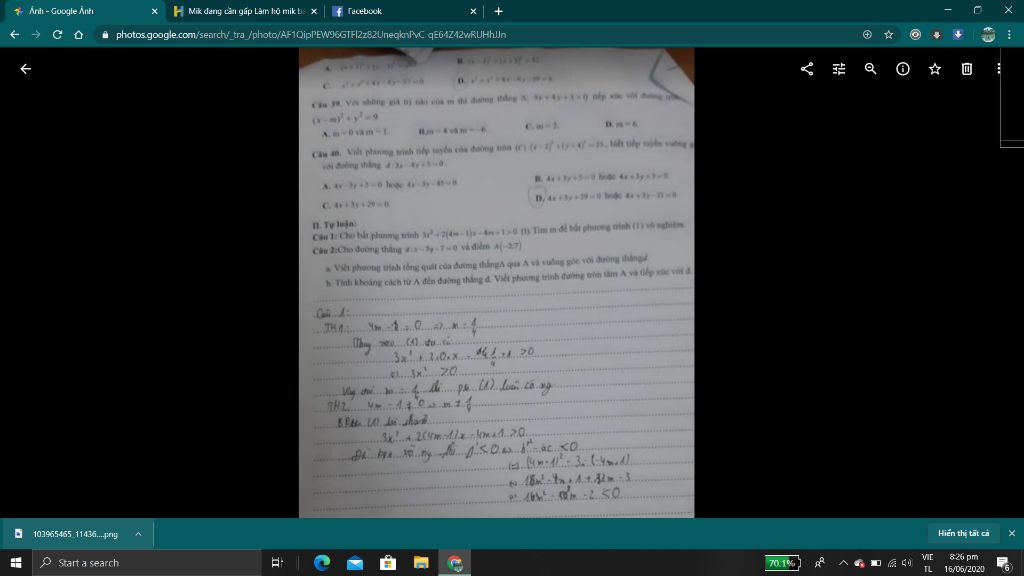This screenshot has width=1024, height=576.
Task: Open Microsoft Store from the taskbar
Action: 388,562
